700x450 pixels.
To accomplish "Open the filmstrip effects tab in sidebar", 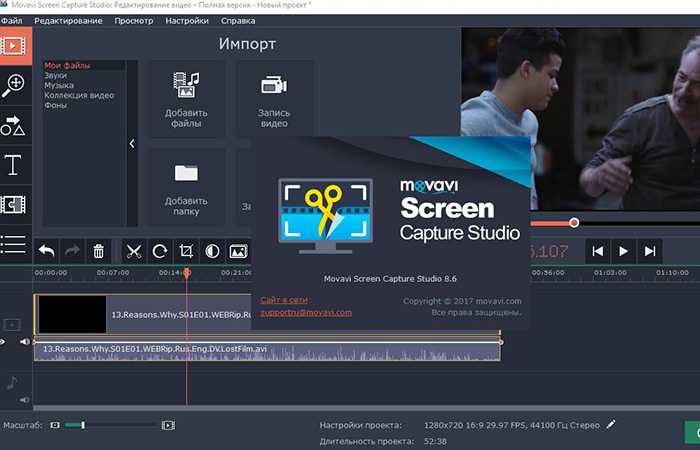I will coord(13,205).
